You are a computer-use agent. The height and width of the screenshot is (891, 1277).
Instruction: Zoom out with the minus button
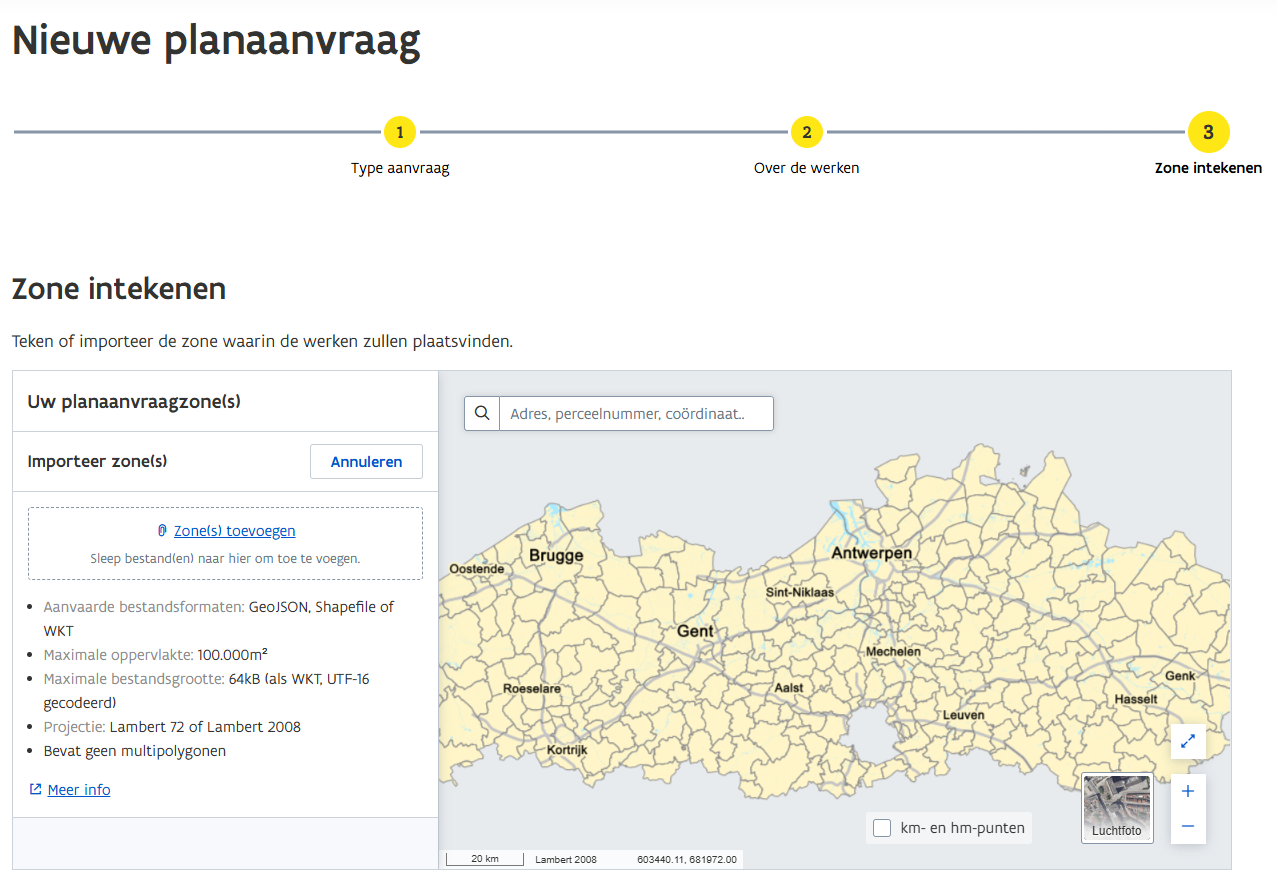coord(1188,826)
